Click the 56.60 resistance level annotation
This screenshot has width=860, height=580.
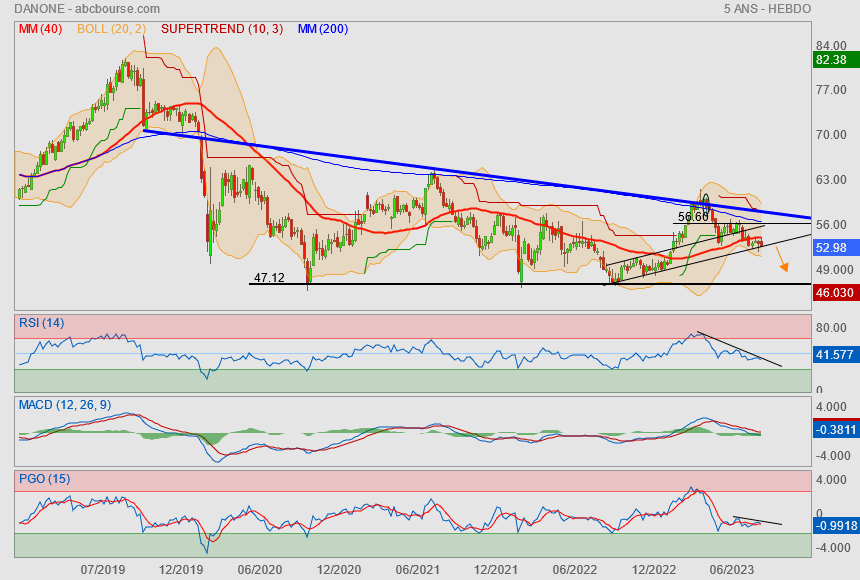[693, 217]
